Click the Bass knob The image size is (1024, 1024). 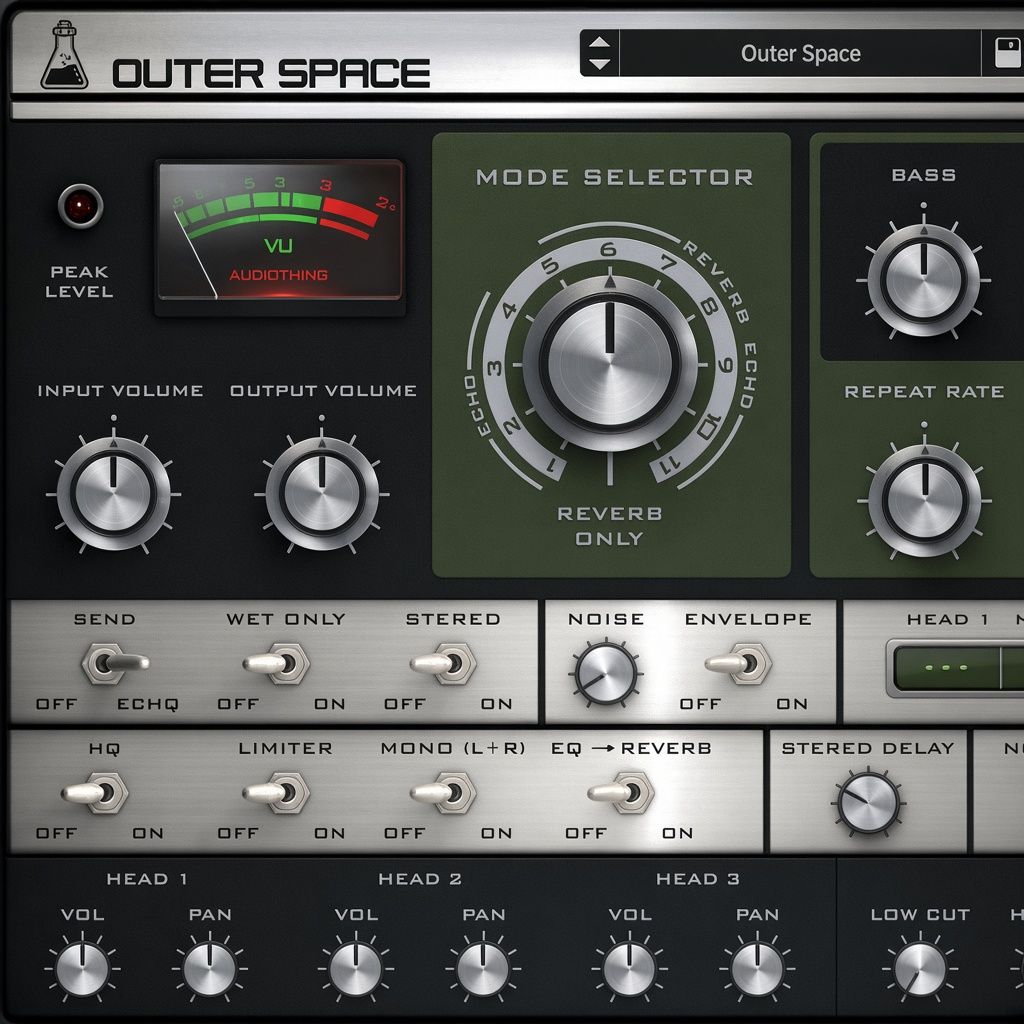click(923, 280)
